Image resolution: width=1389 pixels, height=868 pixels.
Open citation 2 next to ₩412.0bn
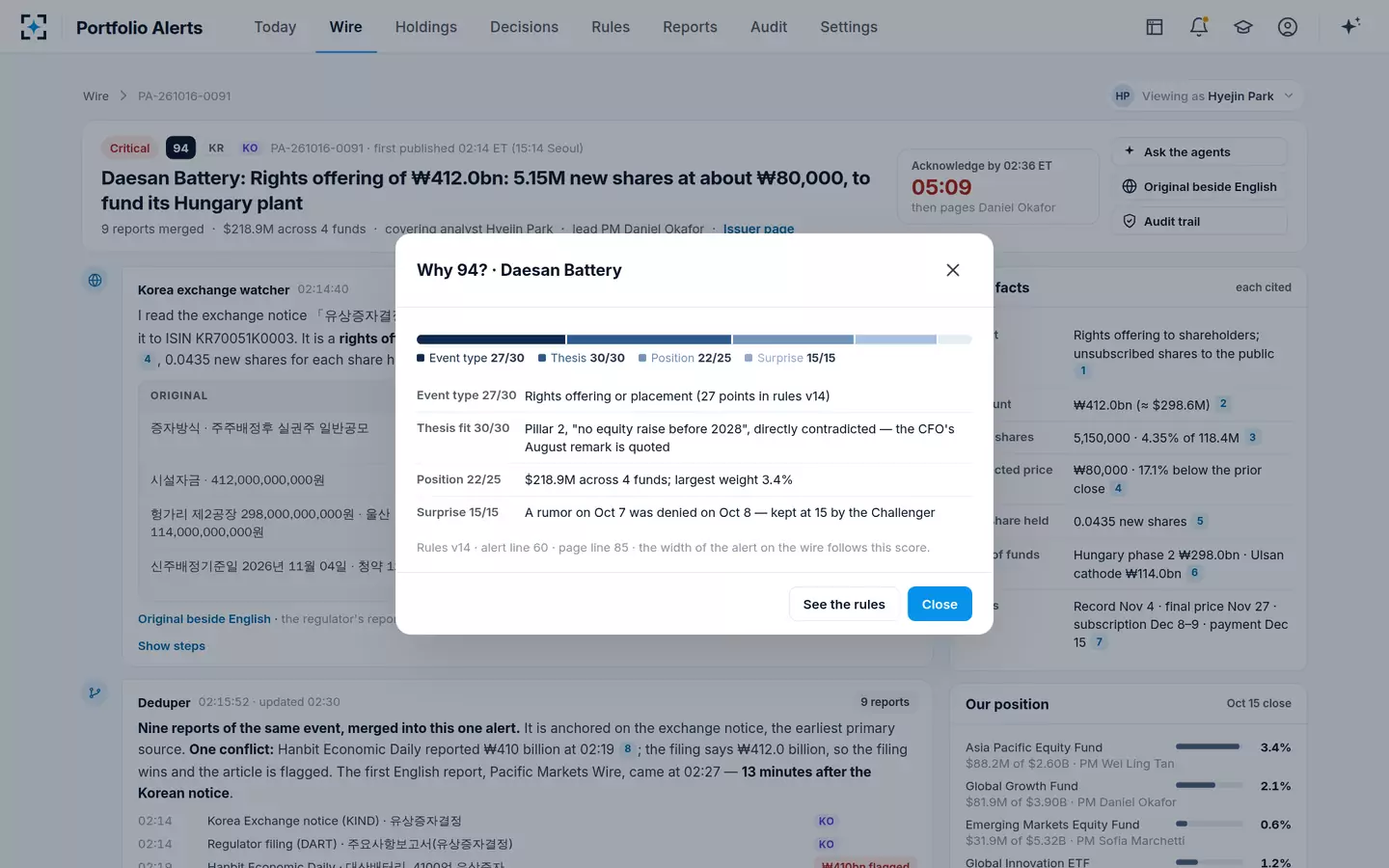pyautogui.click(x=1223, y=404)
